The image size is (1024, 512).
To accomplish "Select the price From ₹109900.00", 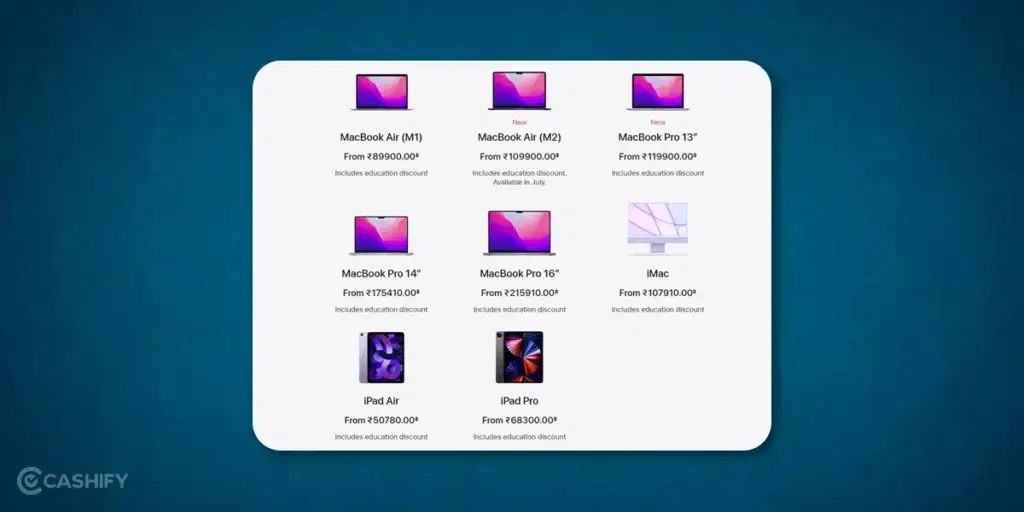I will 519,157.
